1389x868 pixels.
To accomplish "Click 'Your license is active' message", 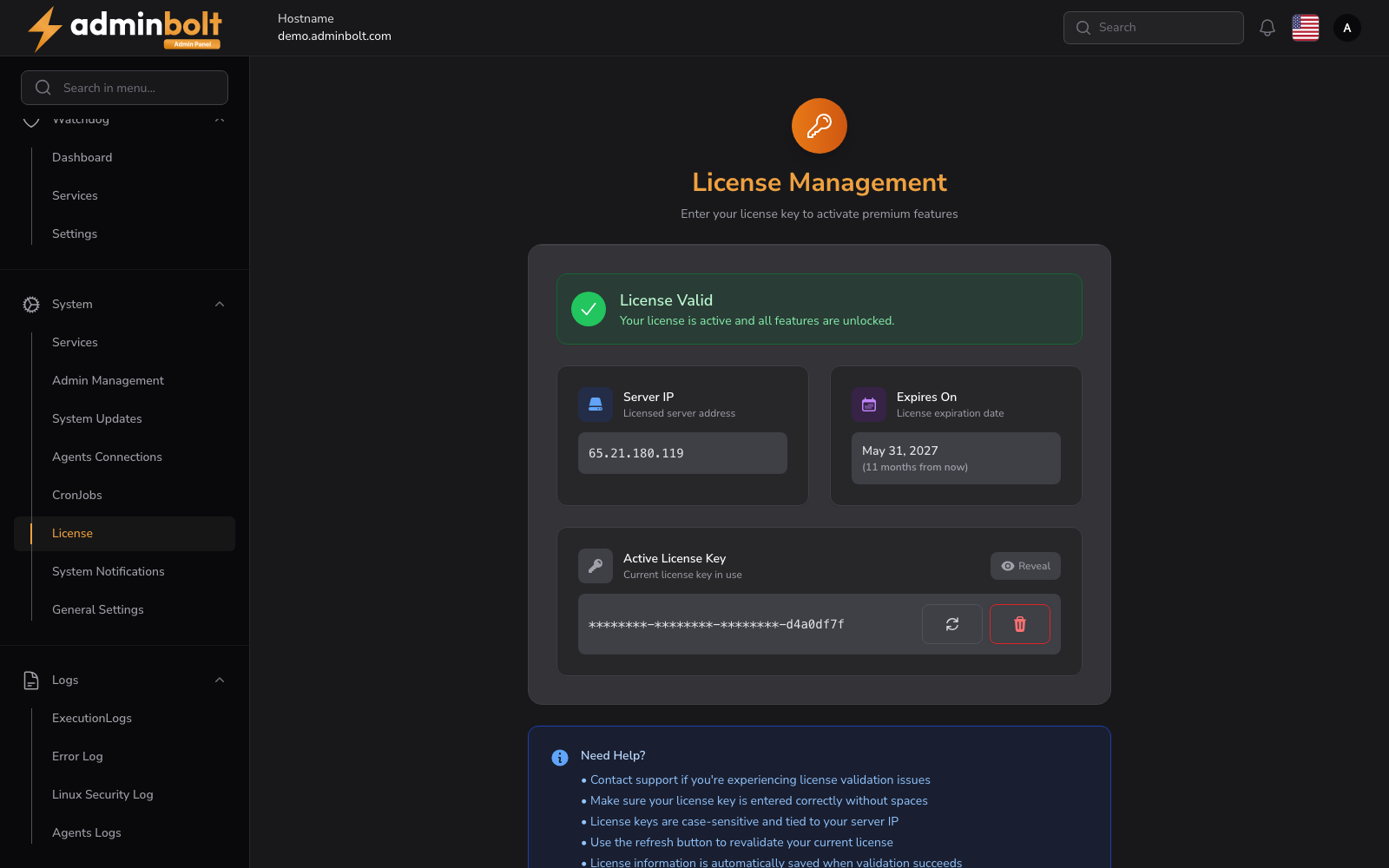I will (x=757, y=321).
